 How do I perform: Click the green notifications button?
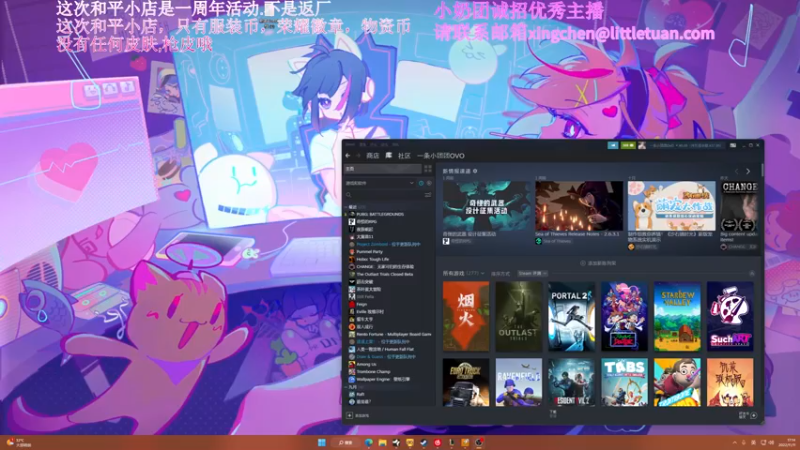point(628,145)
